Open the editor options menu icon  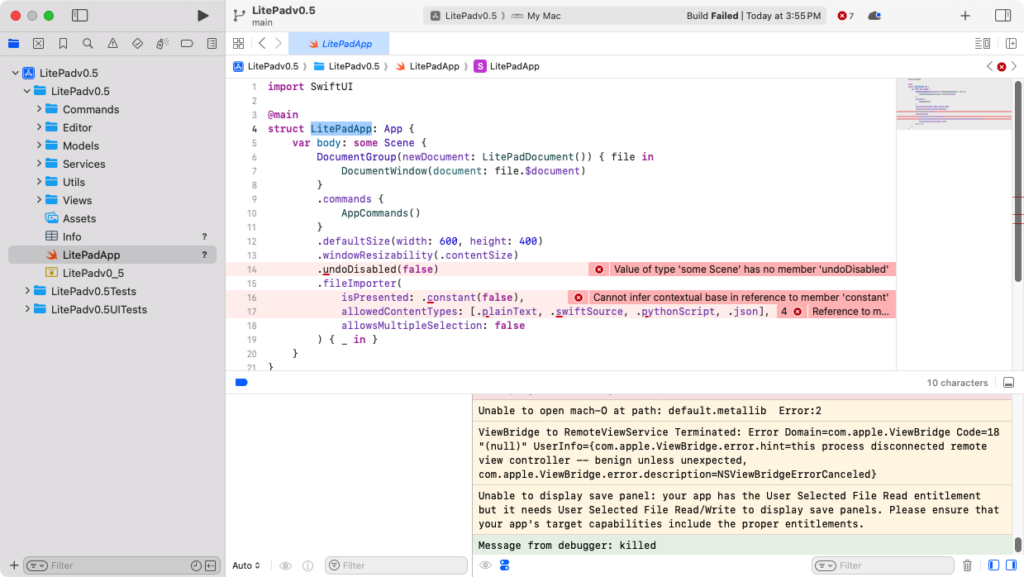[982, 44]
